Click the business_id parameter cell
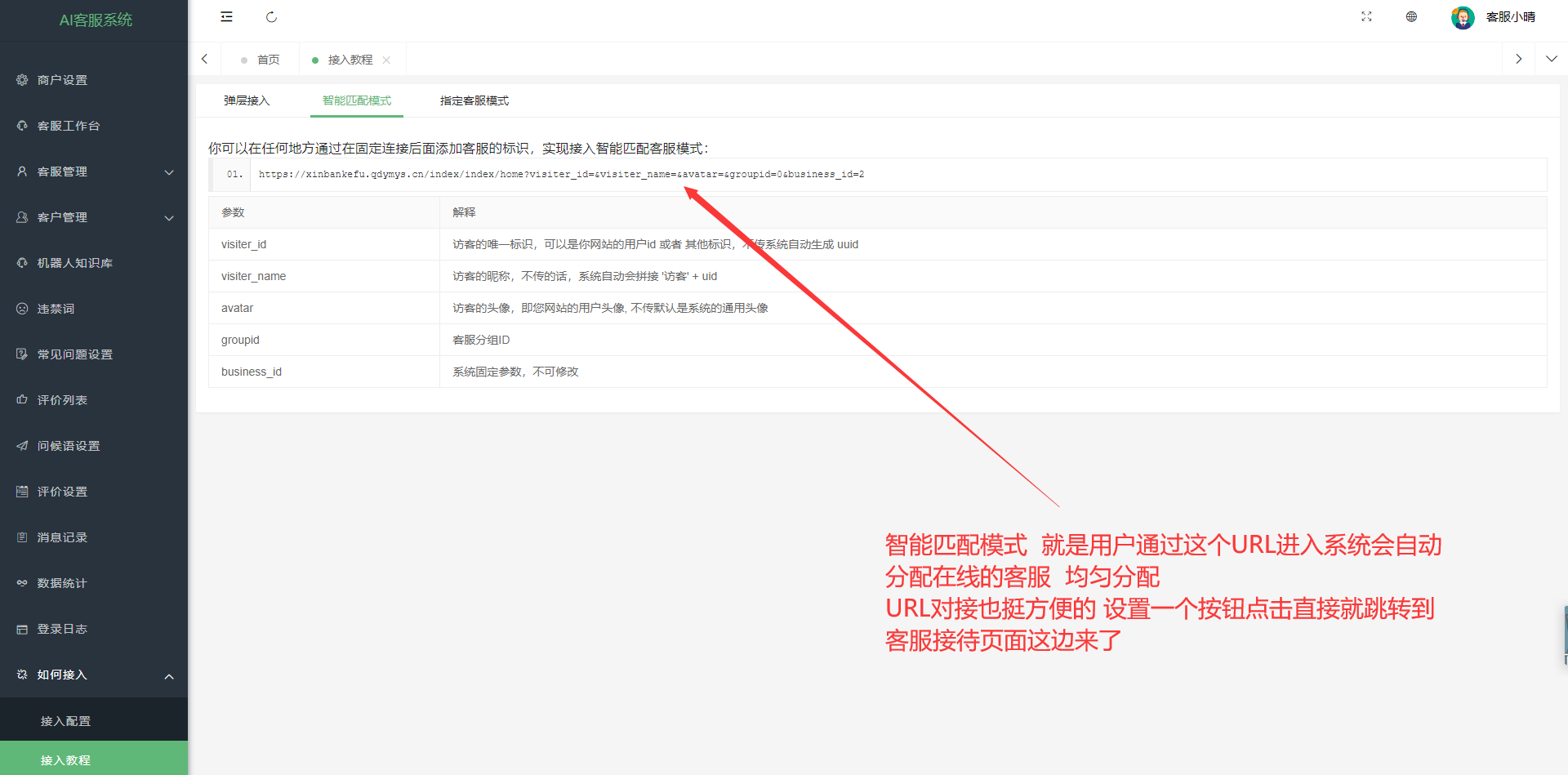1568x775 pixels. [324, 372]
